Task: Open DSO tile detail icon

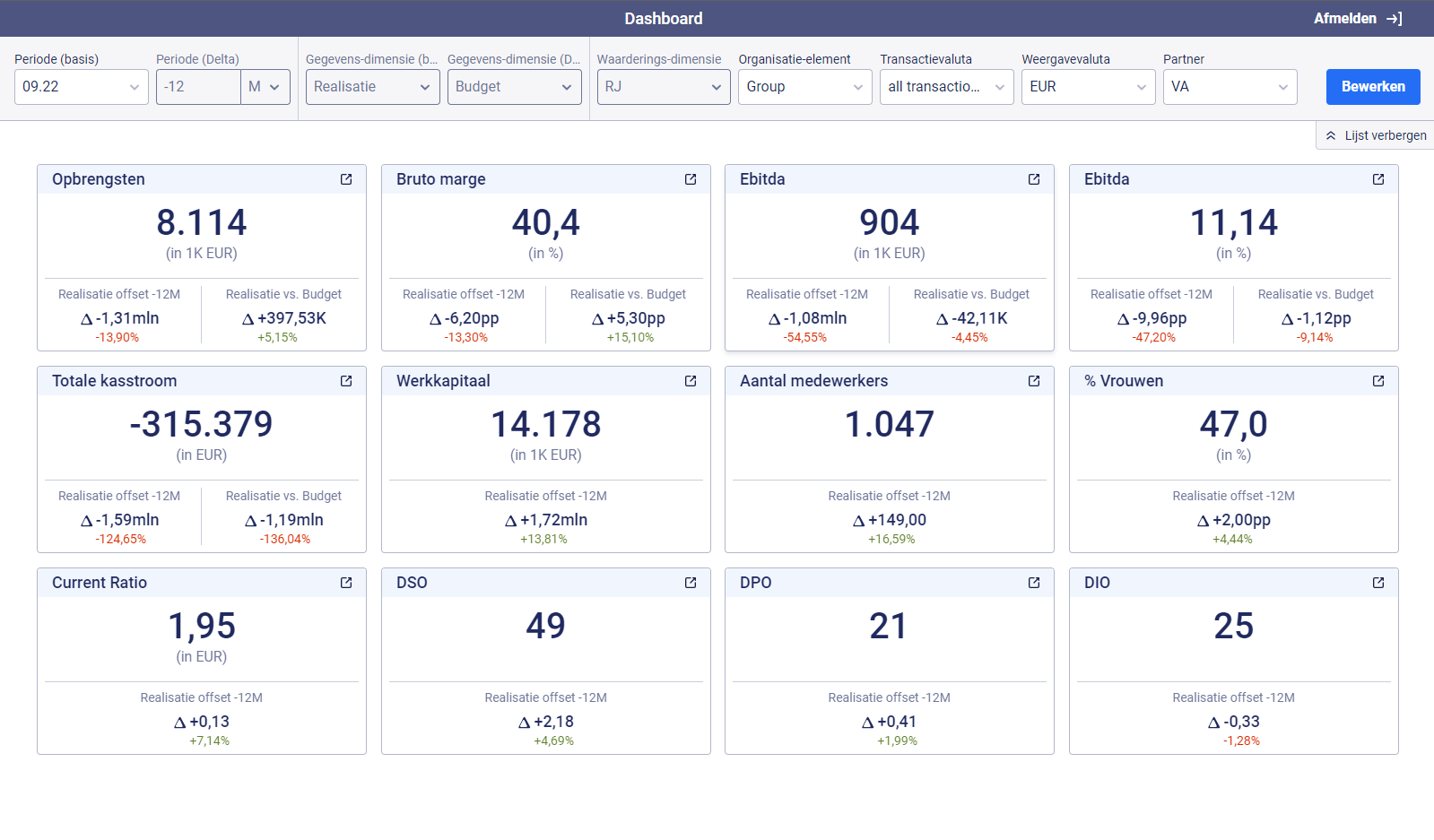Action: click(x=691, y=583)
